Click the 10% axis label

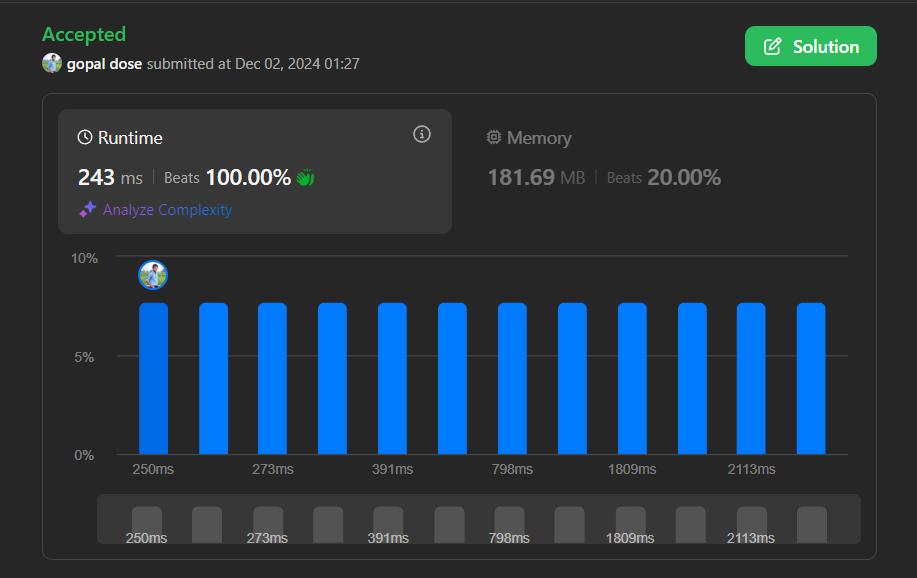[84, 258]
